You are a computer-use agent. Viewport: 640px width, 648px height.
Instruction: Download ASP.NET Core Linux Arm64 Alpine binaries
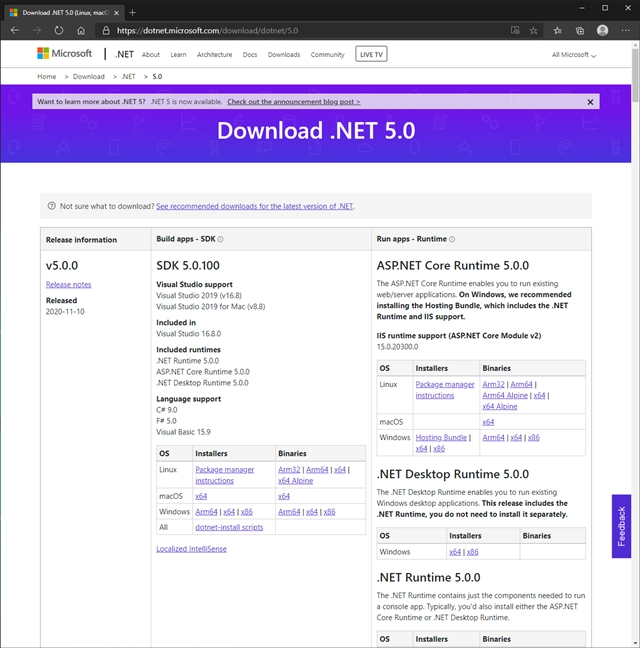(x=505, y=395)
